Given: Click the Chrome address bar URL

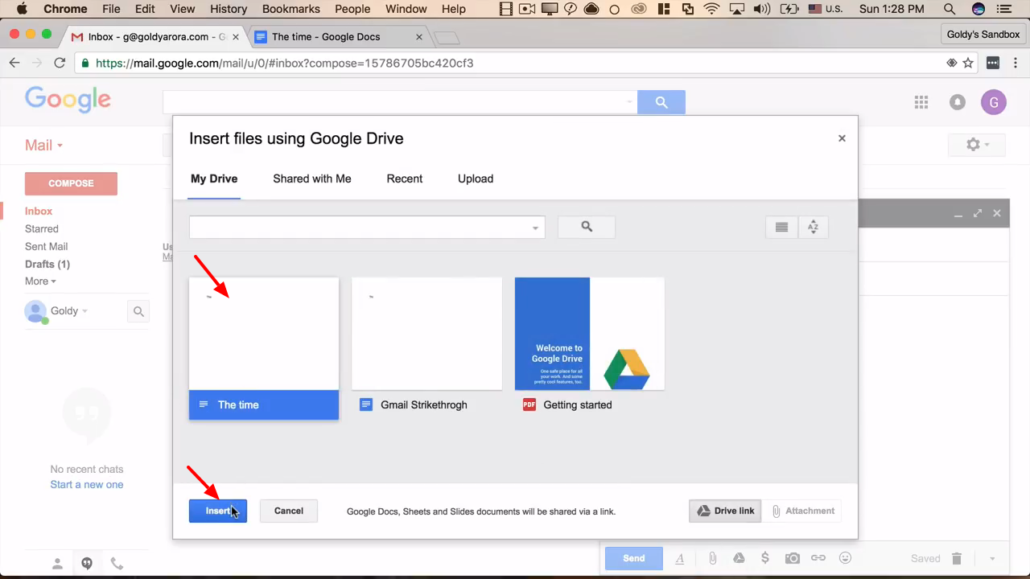Looking at the screenshot, I should coord(284,63).
